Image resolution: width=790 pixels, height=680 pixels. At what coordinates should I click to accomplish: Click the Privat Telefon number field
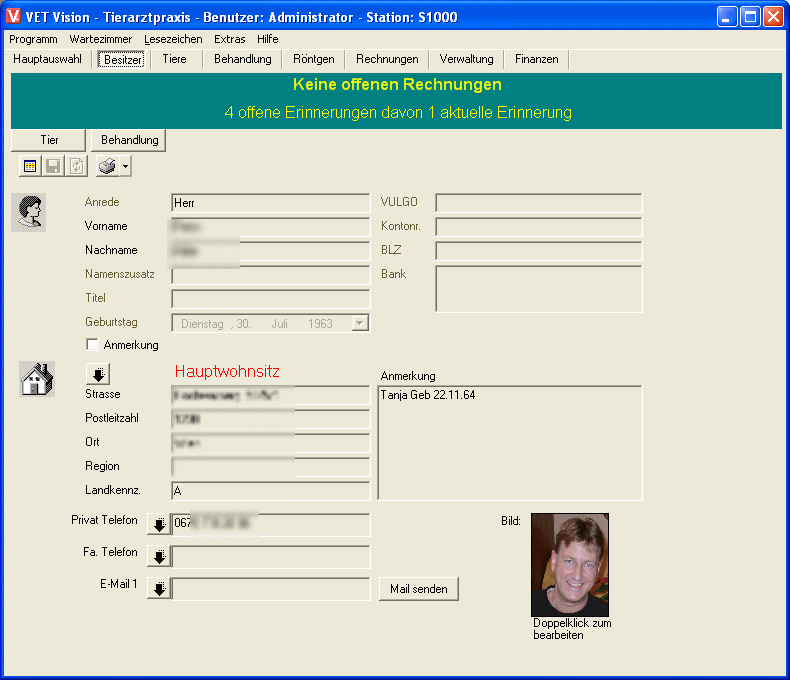coord(271,524)
